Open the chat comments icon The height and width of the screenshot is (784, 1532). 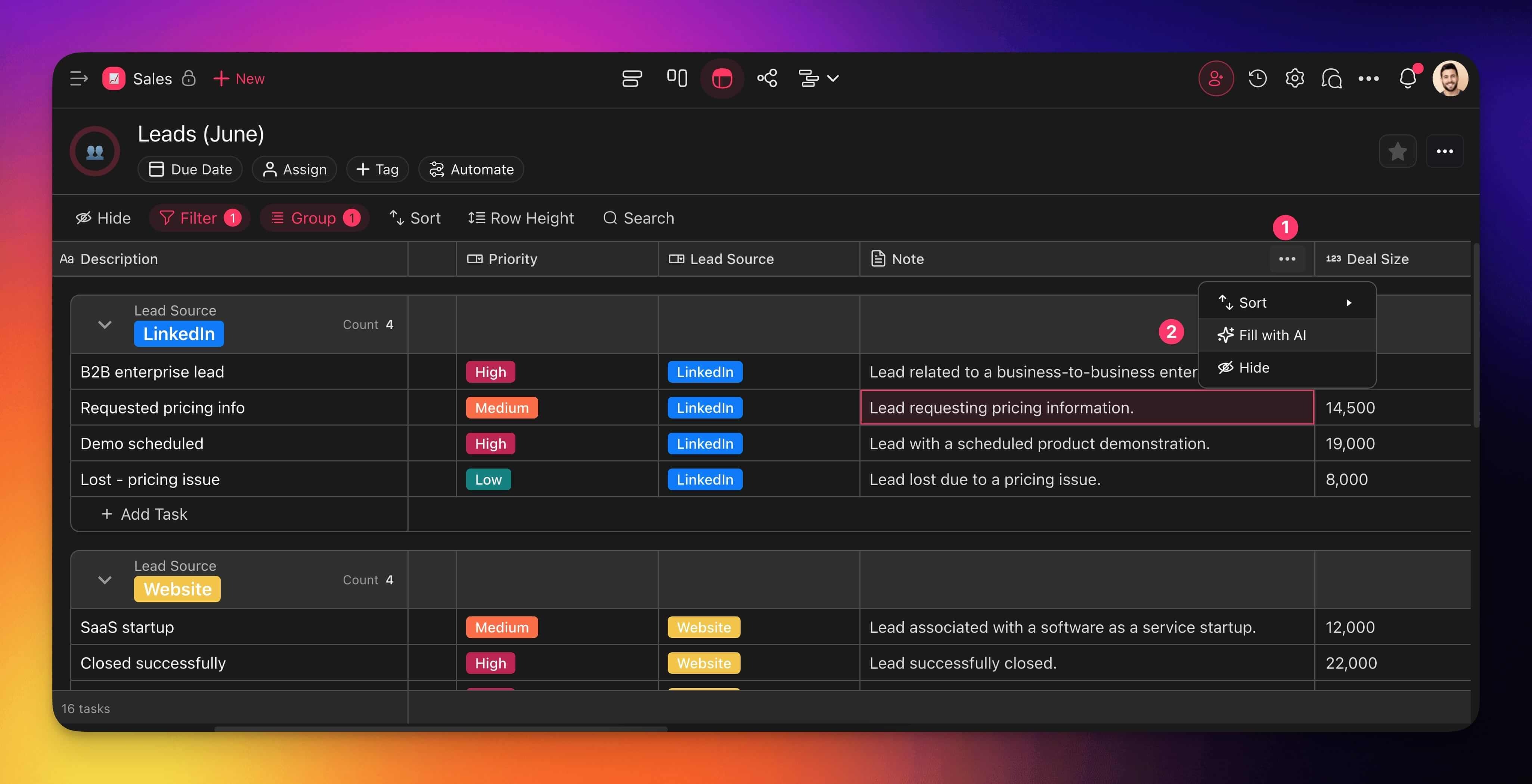(1331, 78)
